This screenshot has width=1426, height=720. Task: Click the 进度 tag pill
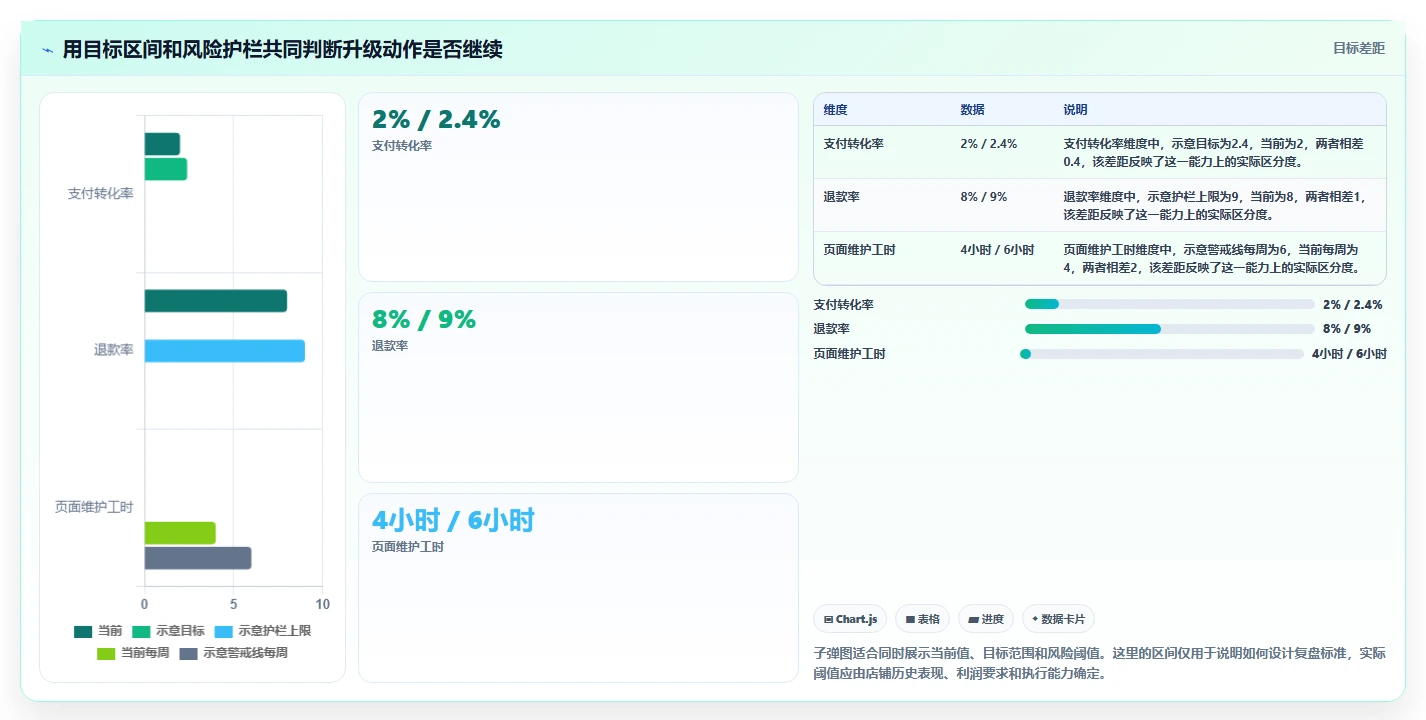pyautogui.click(x=986, y=619)
